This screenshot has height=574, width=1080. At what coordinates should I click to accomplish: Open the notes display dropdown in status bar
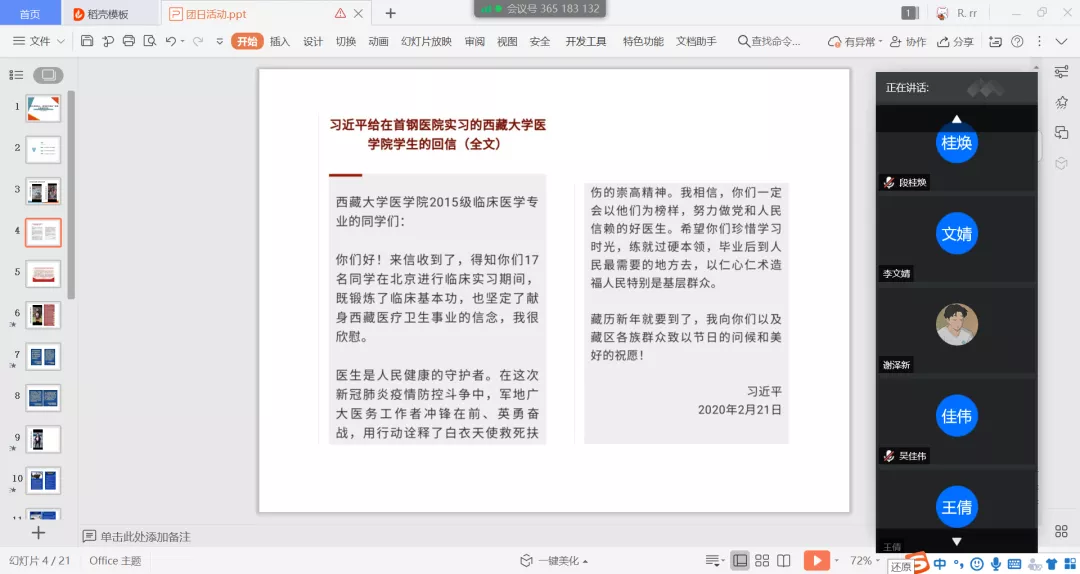click(715, 561)
